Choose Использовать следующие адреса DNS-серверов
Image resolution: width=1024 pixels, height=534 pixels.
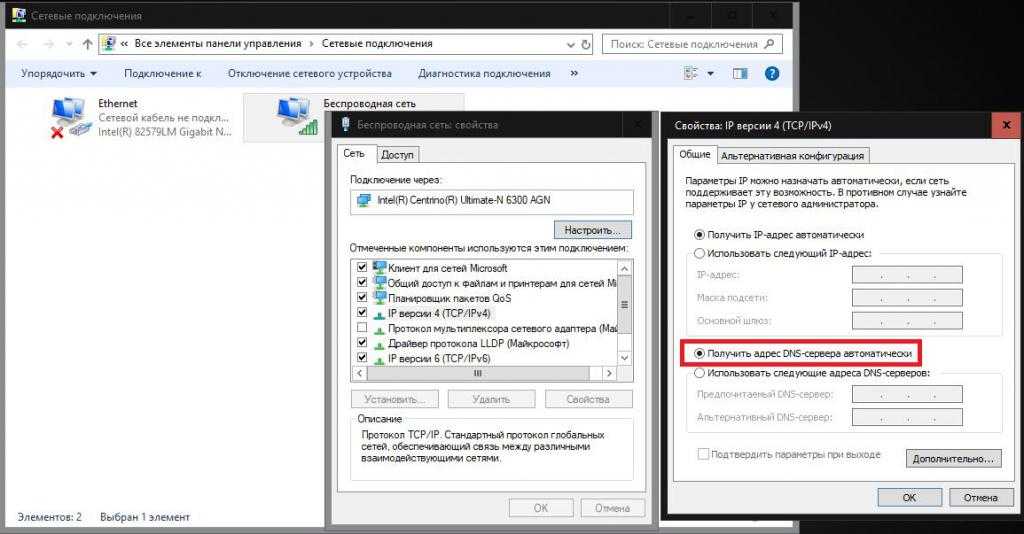tap(699, 373)
